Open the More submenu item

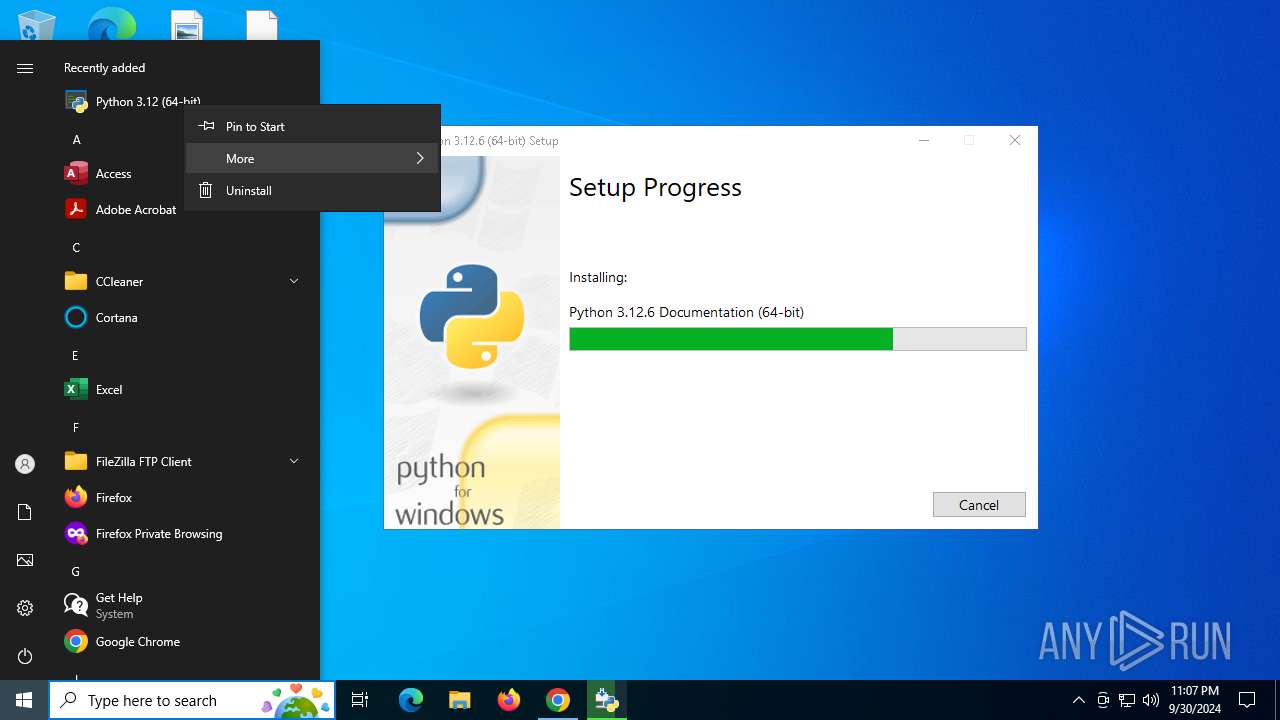(x=313, y=158)
